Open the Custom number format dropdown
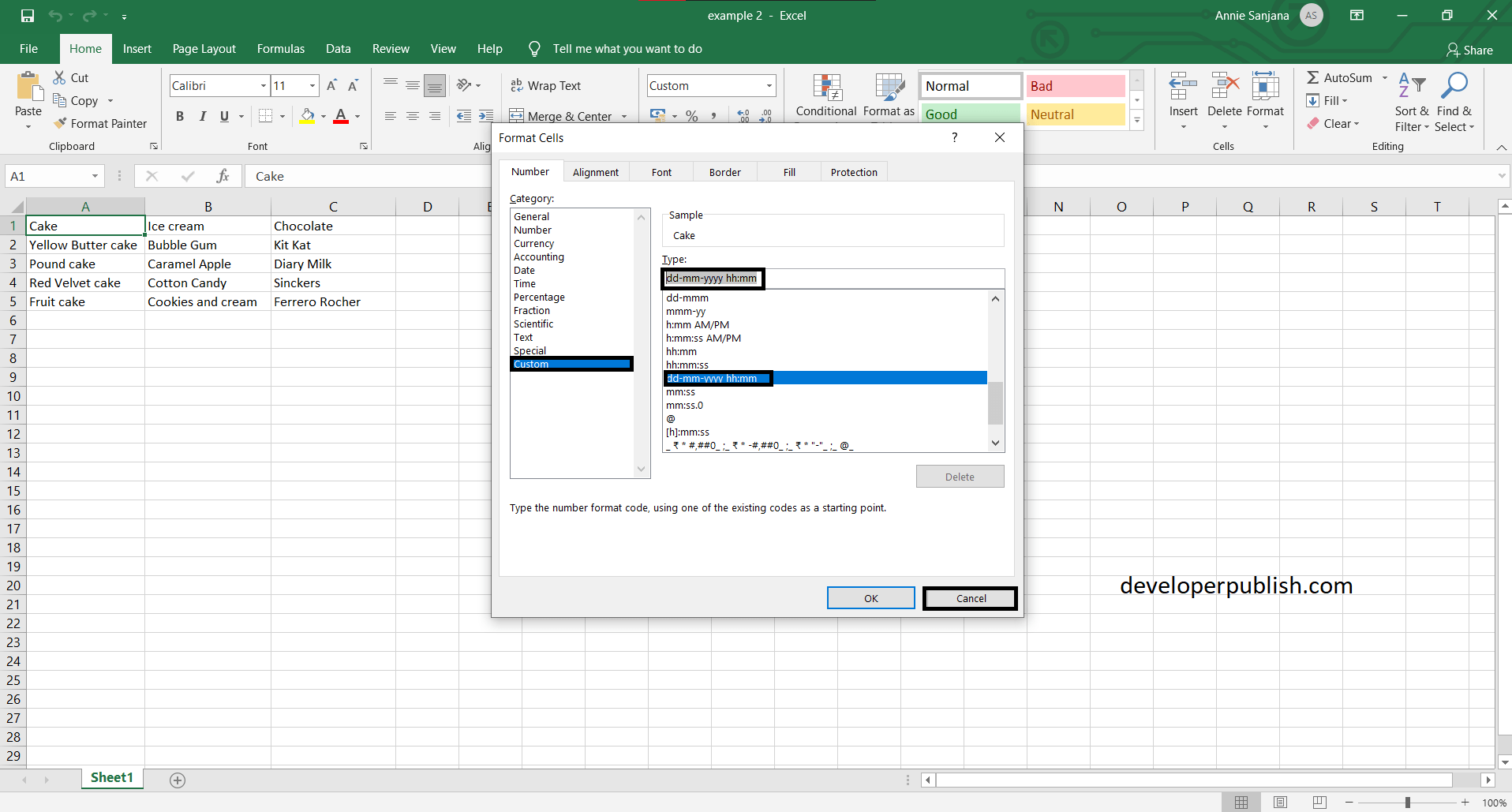 pyautogui.click(x=769, y=85)
